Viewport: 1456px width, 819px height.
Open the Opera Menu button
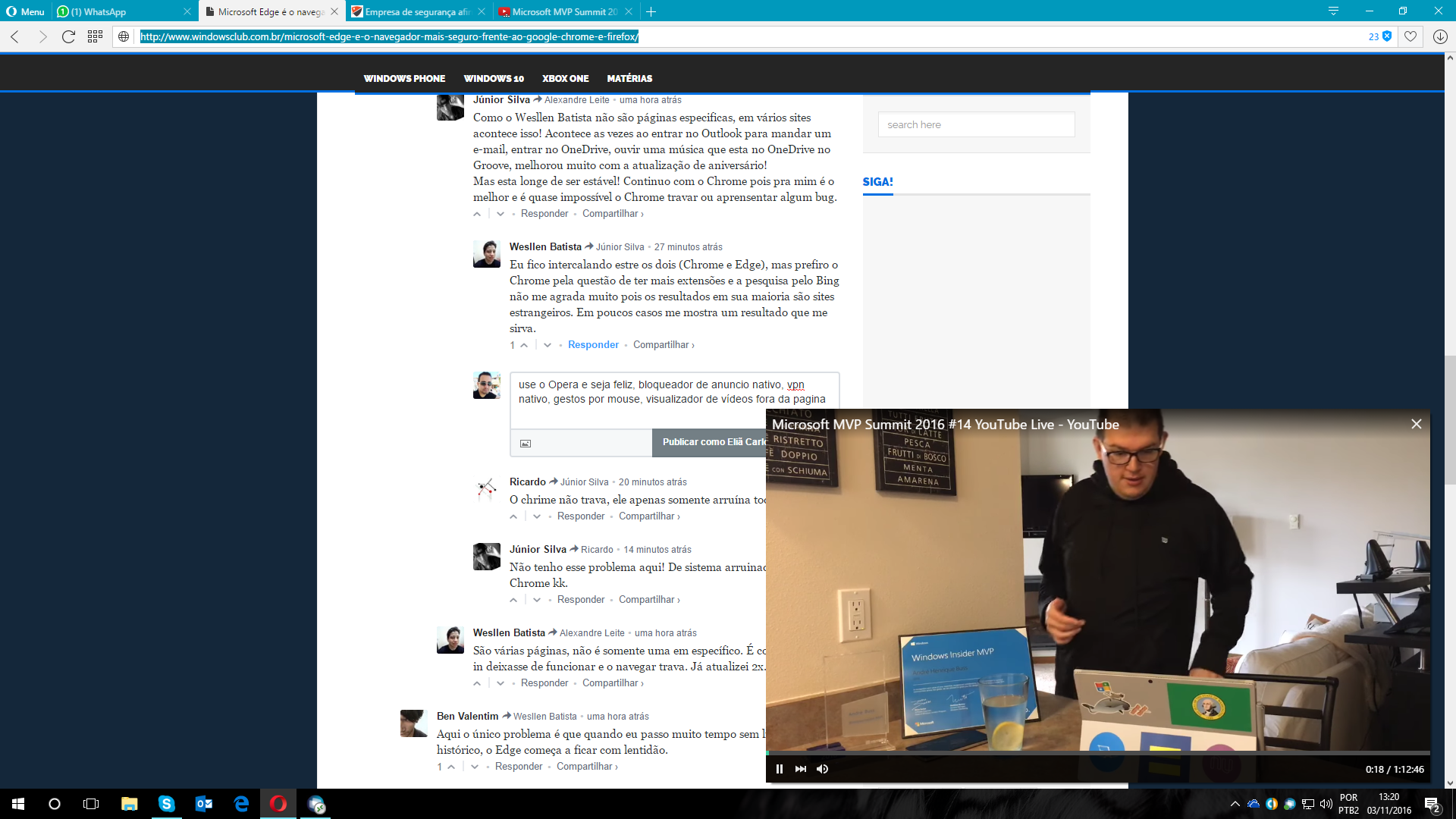point(26,11)
